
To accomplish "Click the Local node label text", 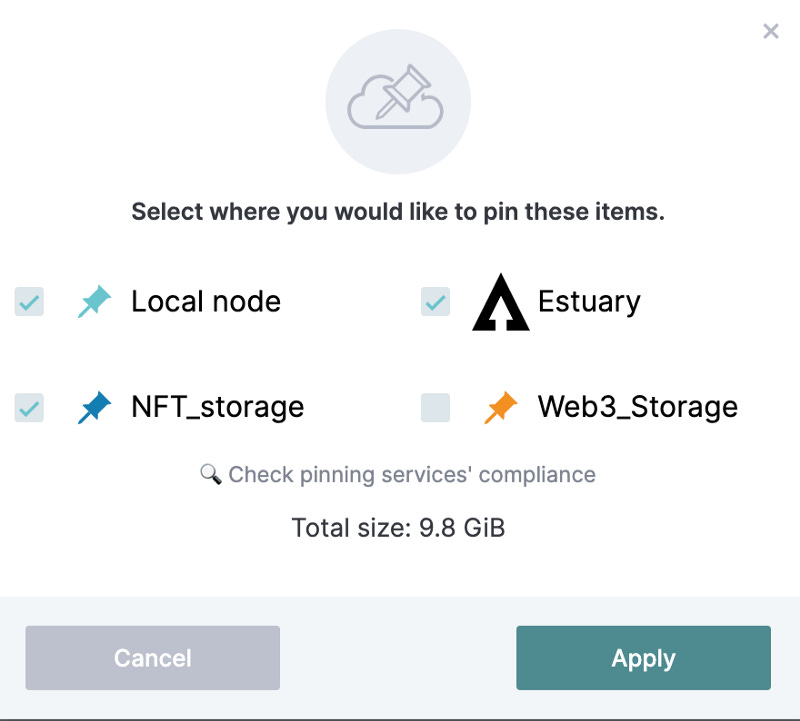I will [206, 301].
